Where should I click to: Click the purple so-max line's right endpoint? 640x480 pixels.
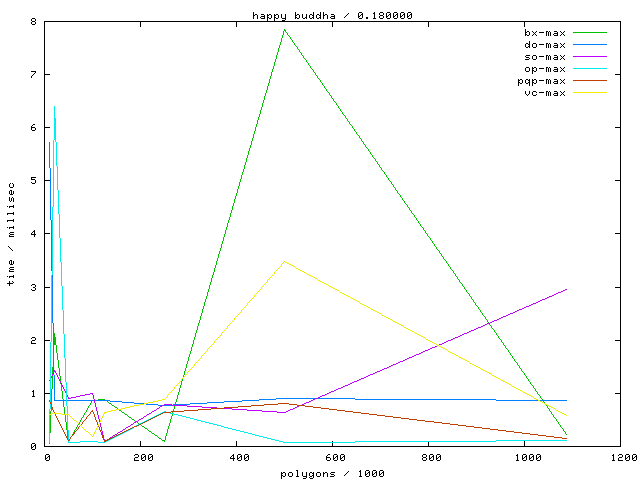(x=567, y=289)
